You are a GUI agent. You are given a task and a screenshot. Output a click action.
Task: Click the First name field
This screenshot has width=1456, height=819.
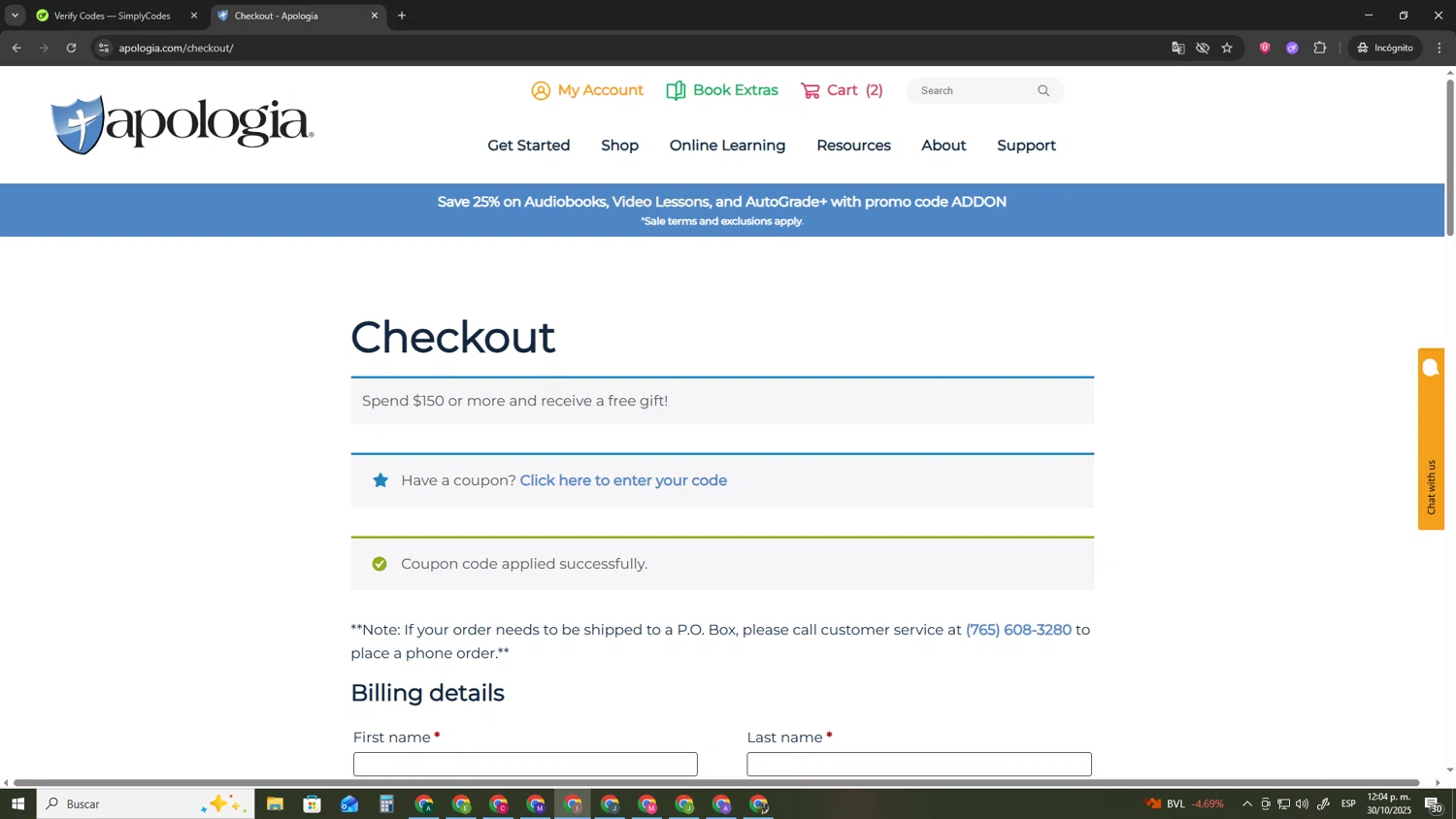[525, 765]
